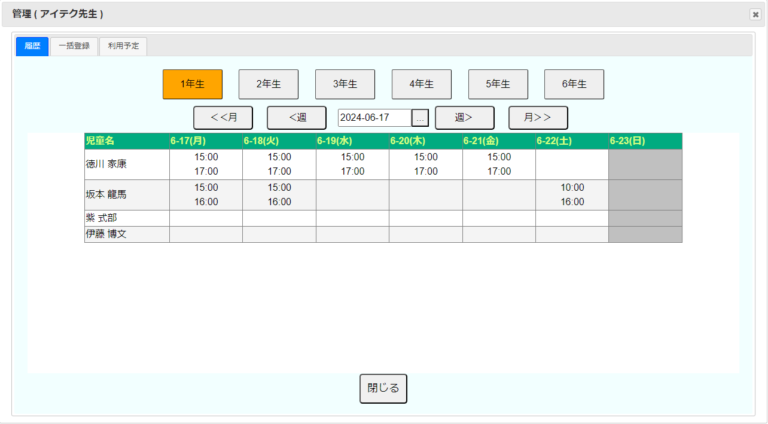Click the 2024-06-17 date input field
The height and width of the screenshot is (424, 768).
coord(374,118)
